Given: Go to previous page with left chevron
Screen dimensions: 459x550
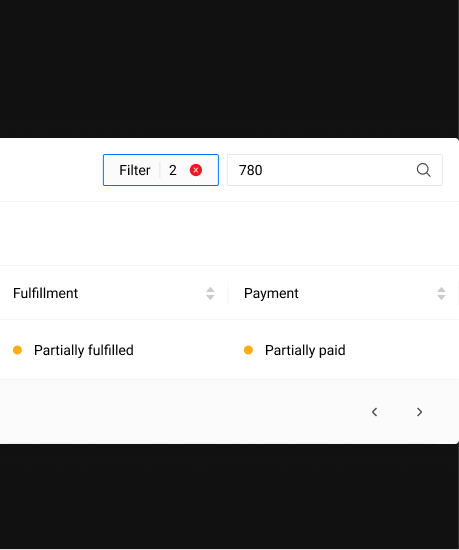Looking at the screenshot, I should click(x=374, y=412).
